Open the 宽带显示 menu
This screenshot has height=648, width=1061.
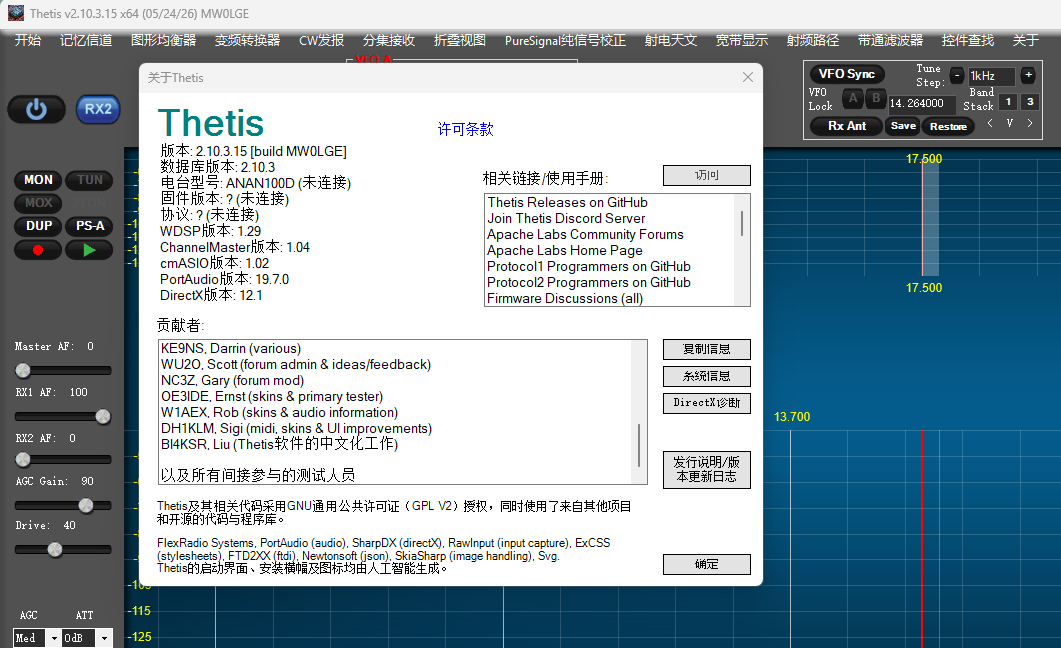742,41
